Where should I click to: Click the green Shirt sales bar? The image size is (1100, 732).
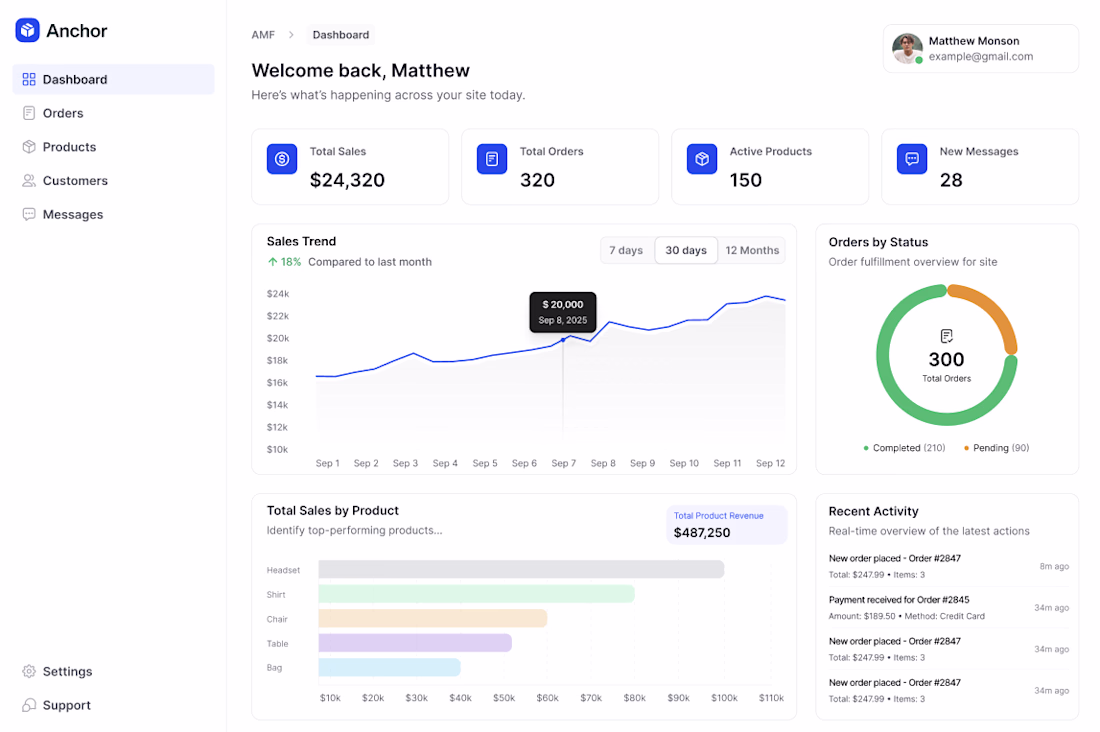pos(476,594)
